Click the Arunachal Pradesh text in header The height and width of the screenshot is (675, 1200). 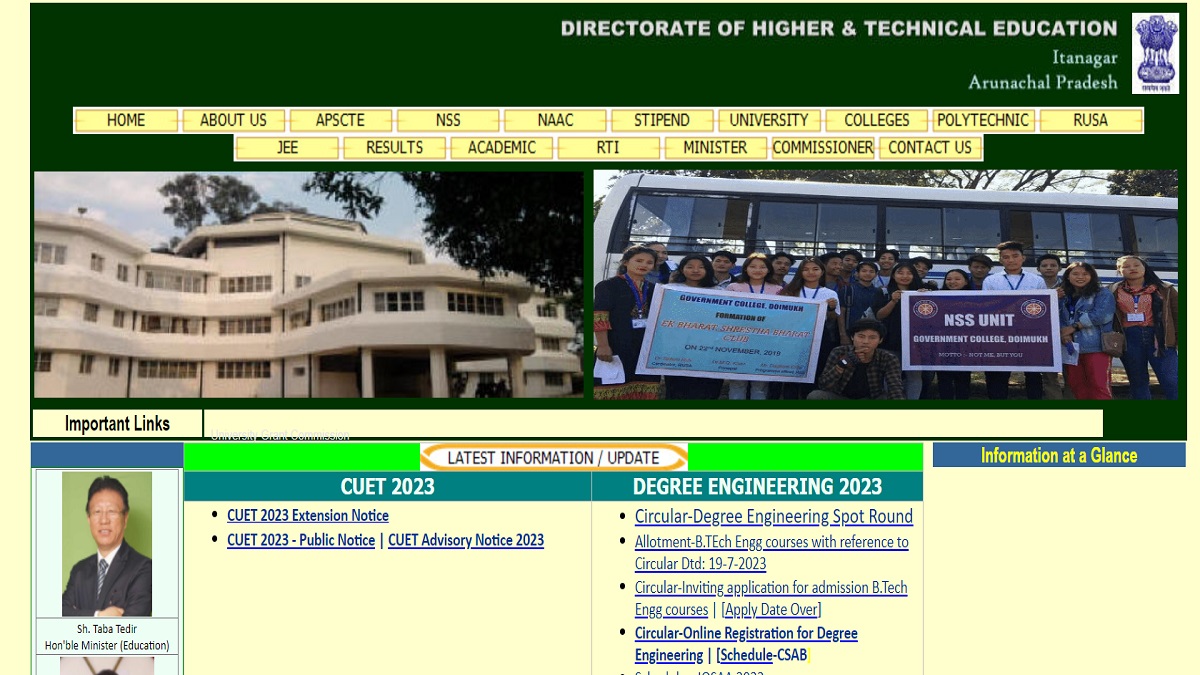coord(1043,82)
